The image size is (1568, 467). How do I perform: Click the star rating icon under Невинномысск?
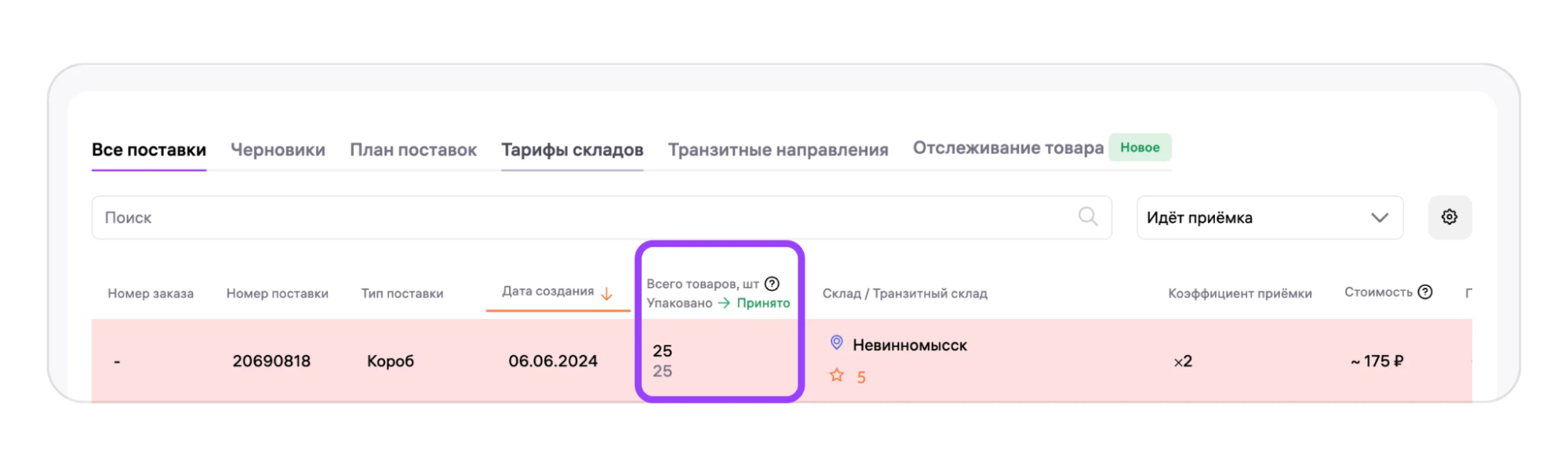click(x=837, y=376)
